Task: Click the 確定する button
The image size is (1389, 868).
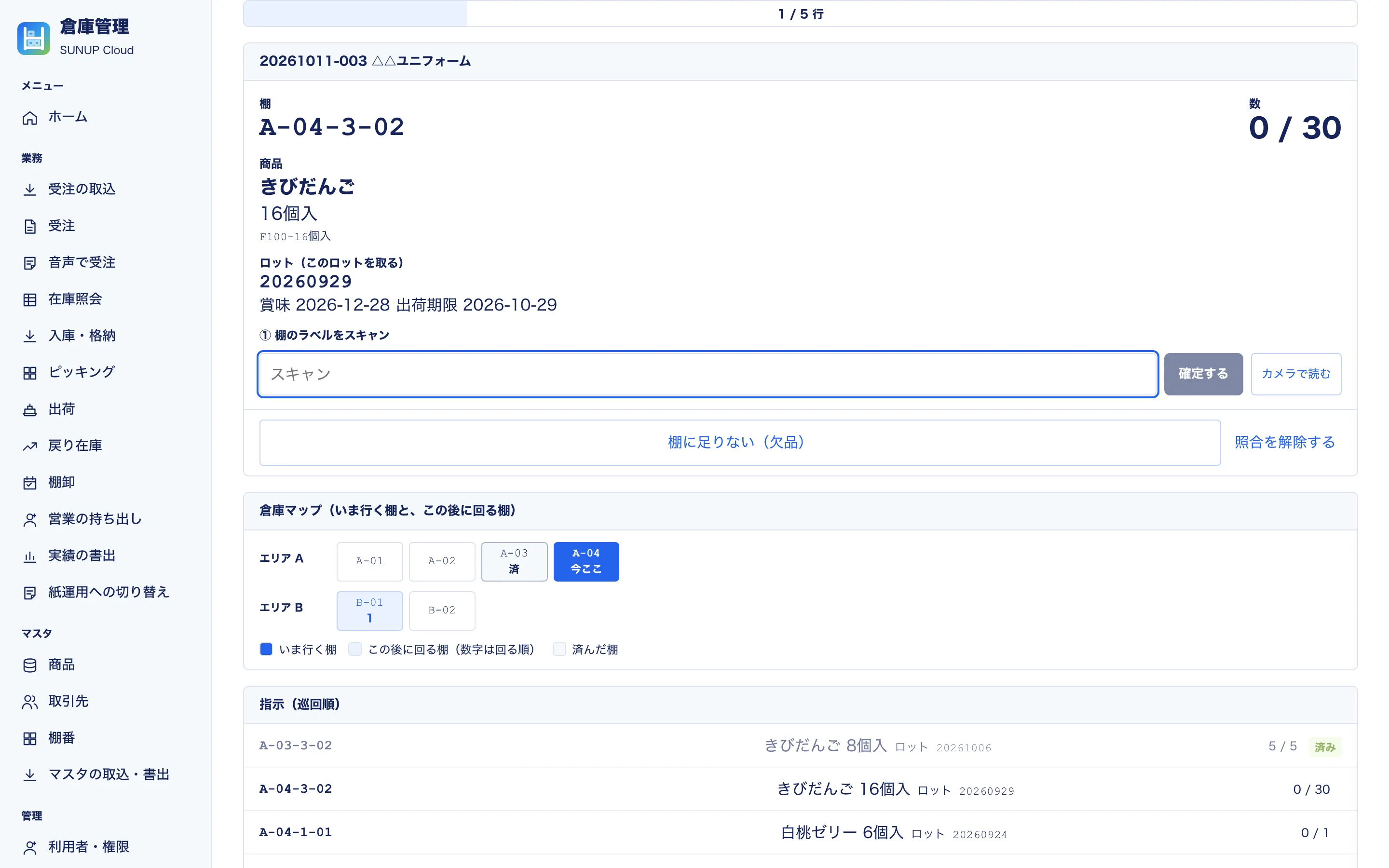Action: [1203, 374]
